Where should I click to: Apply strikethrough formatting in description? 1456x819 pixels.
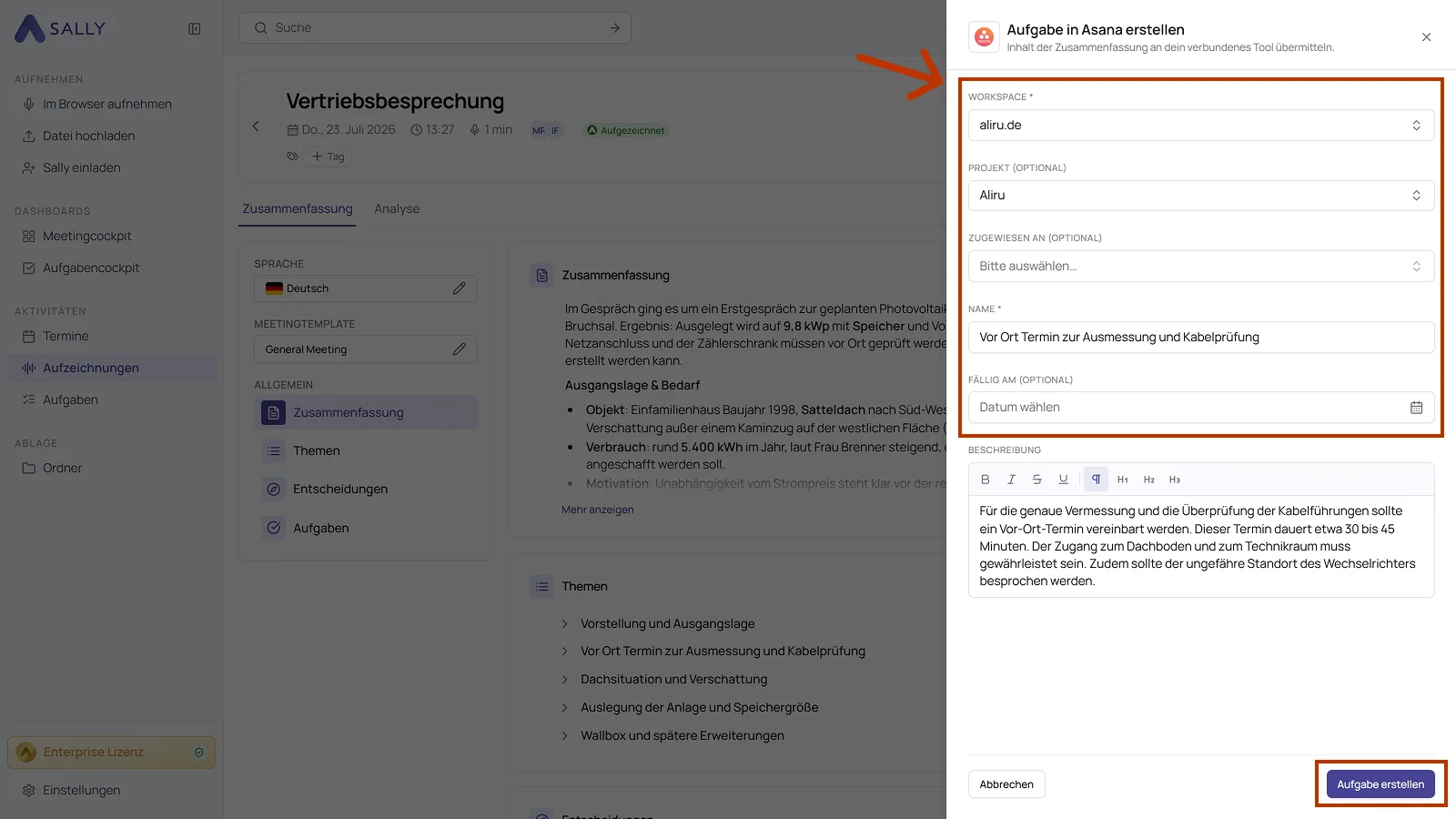tap(1036, 480)
